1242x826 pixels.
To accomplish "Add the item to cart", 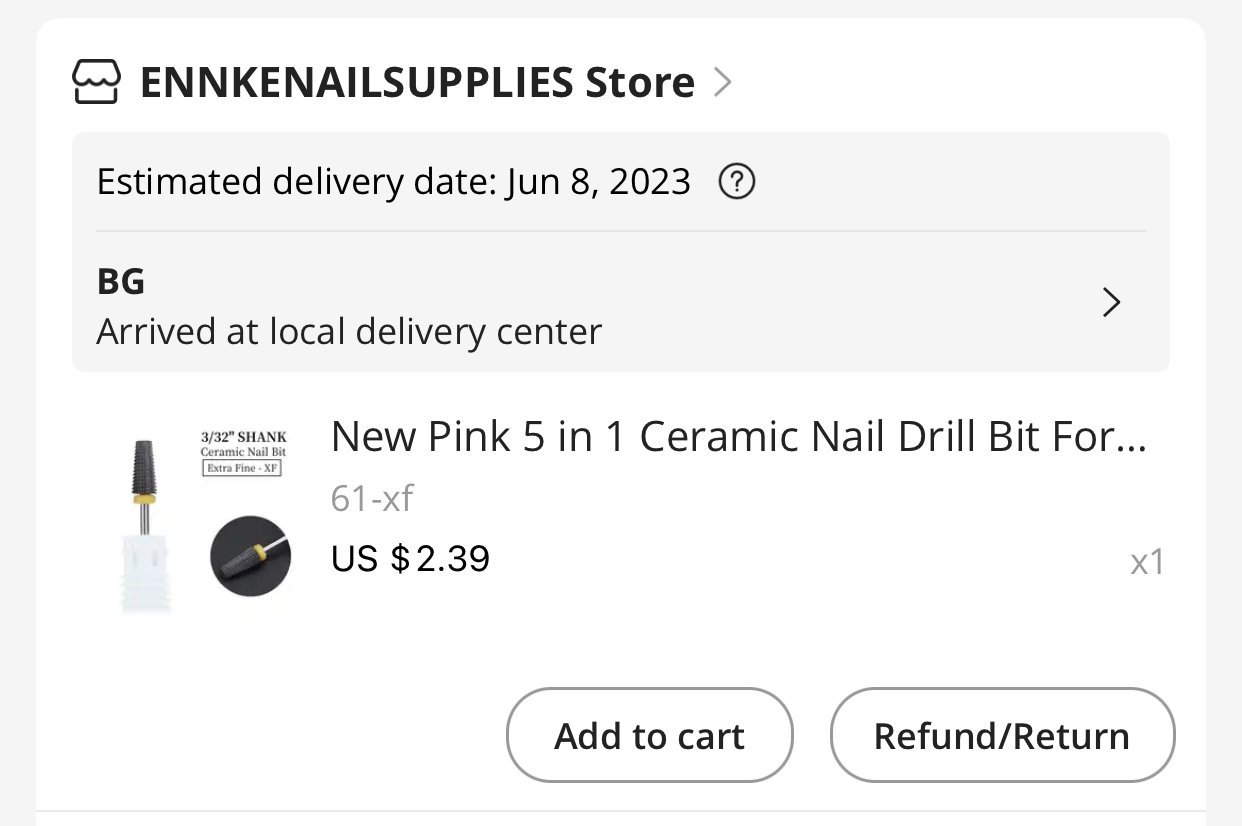I will point(650,735).
